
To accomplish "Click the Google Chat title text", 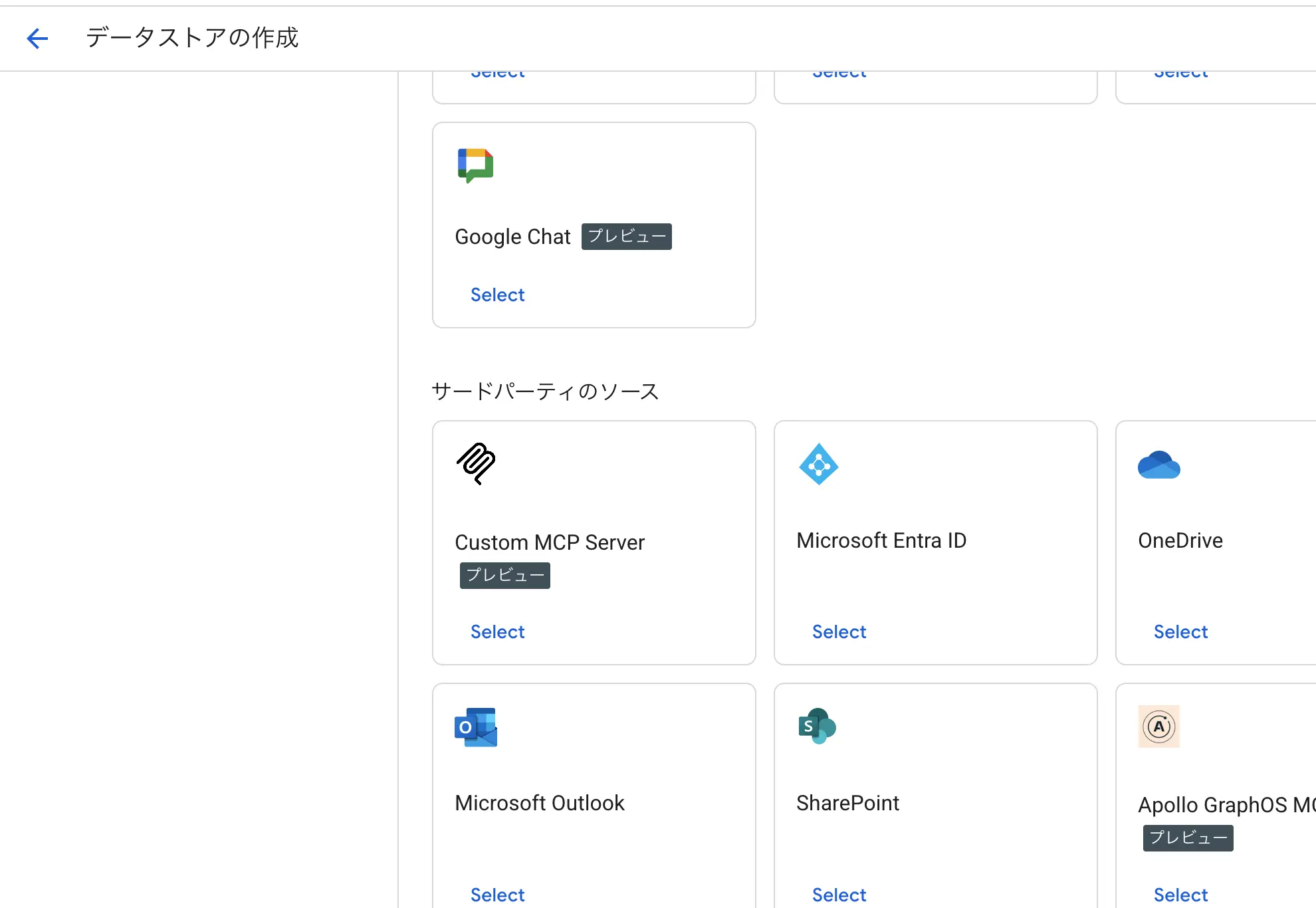I will pos(512,237).
